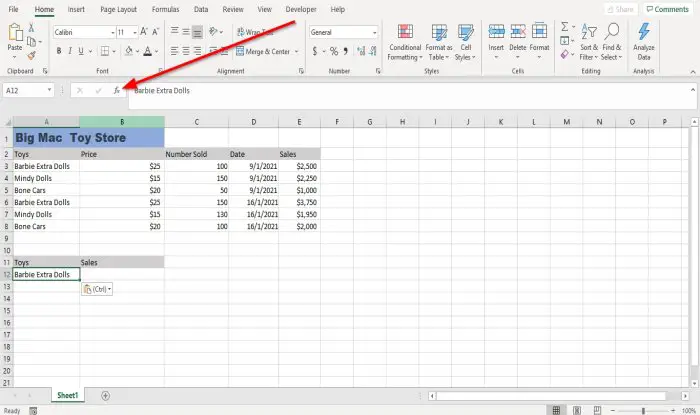Adjust the zoom slider handle
This screenshot has width=700, height=415.
click(643, 411)
